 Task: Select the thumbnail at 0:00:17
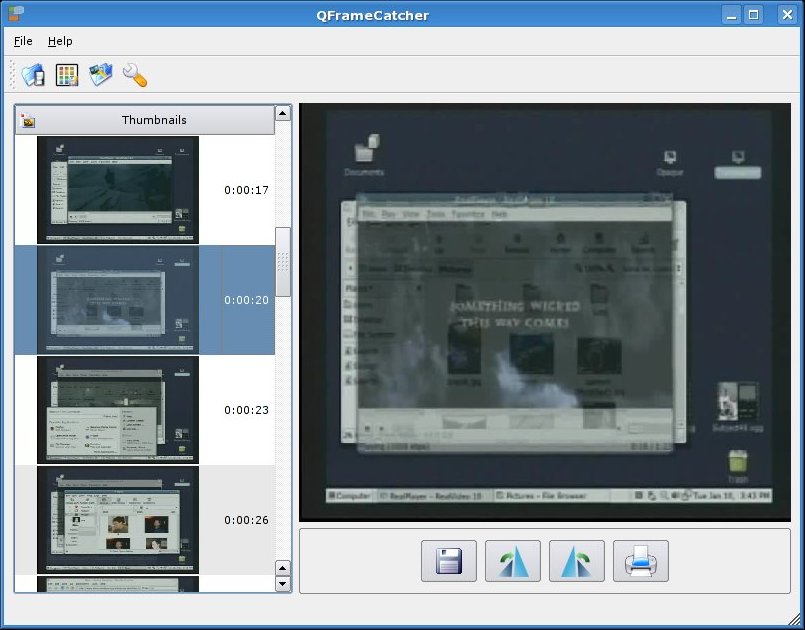click(x=118, y=190)
